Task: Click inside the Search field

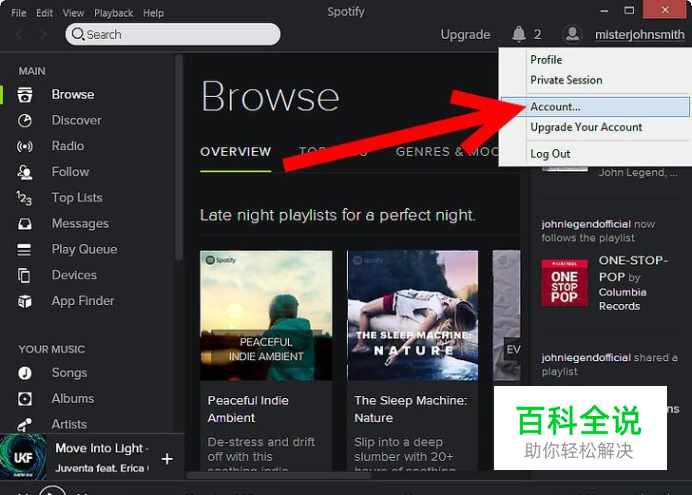Action: pyautogui.click(x=173, y=34)
